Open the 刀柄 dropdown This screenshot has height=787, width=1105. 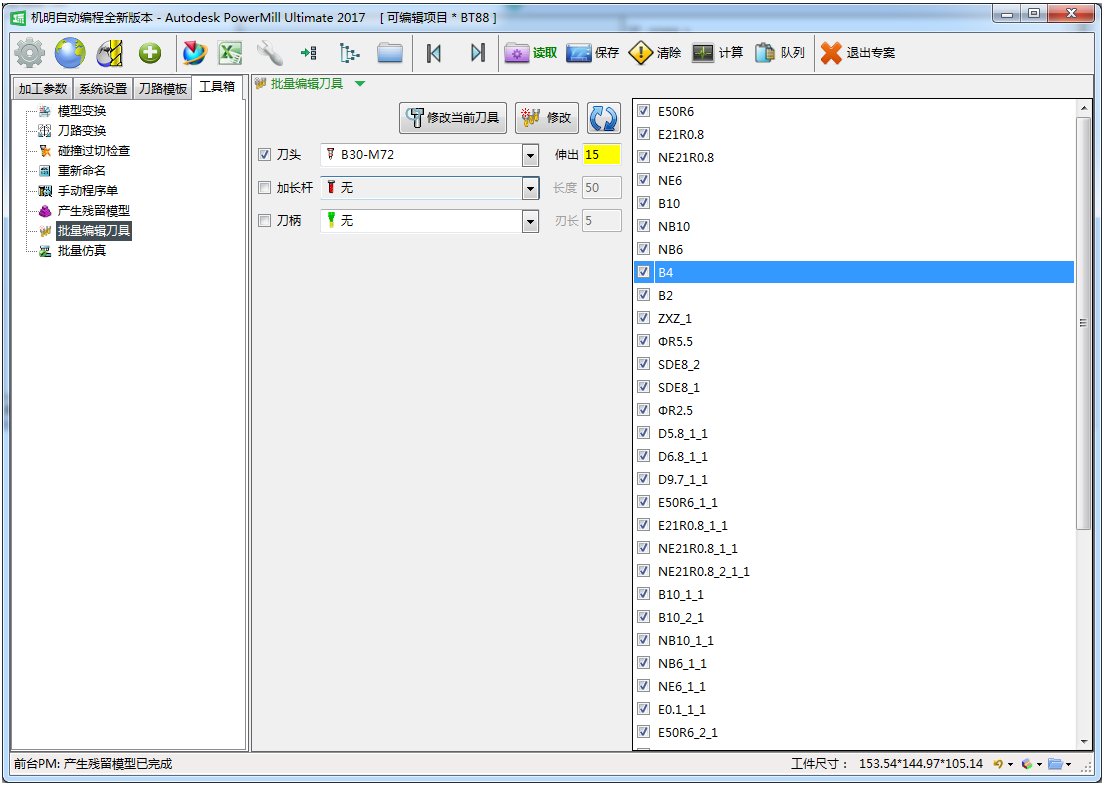(x=531, y=221)
